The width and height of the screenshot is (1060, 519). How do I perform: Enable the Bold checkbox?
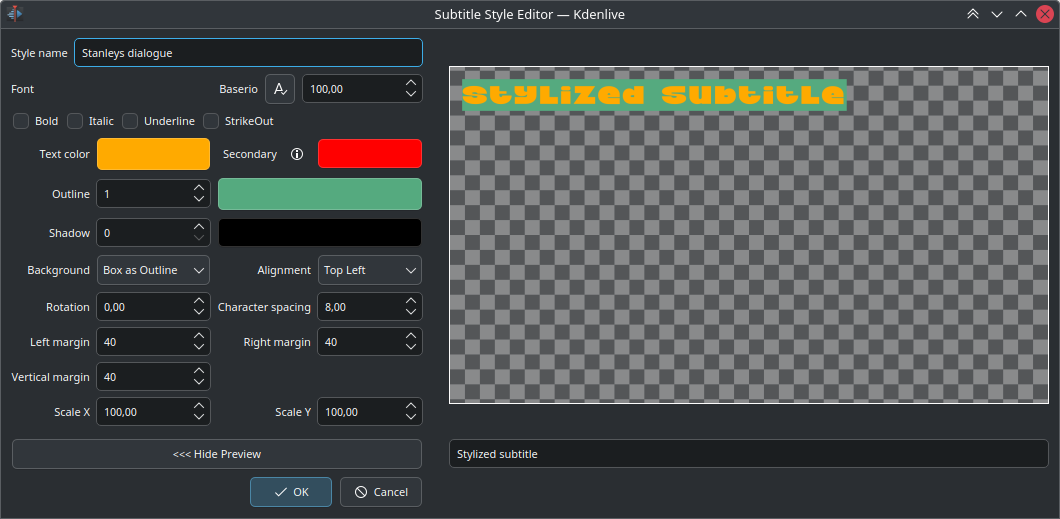click(x=21, y=121)
